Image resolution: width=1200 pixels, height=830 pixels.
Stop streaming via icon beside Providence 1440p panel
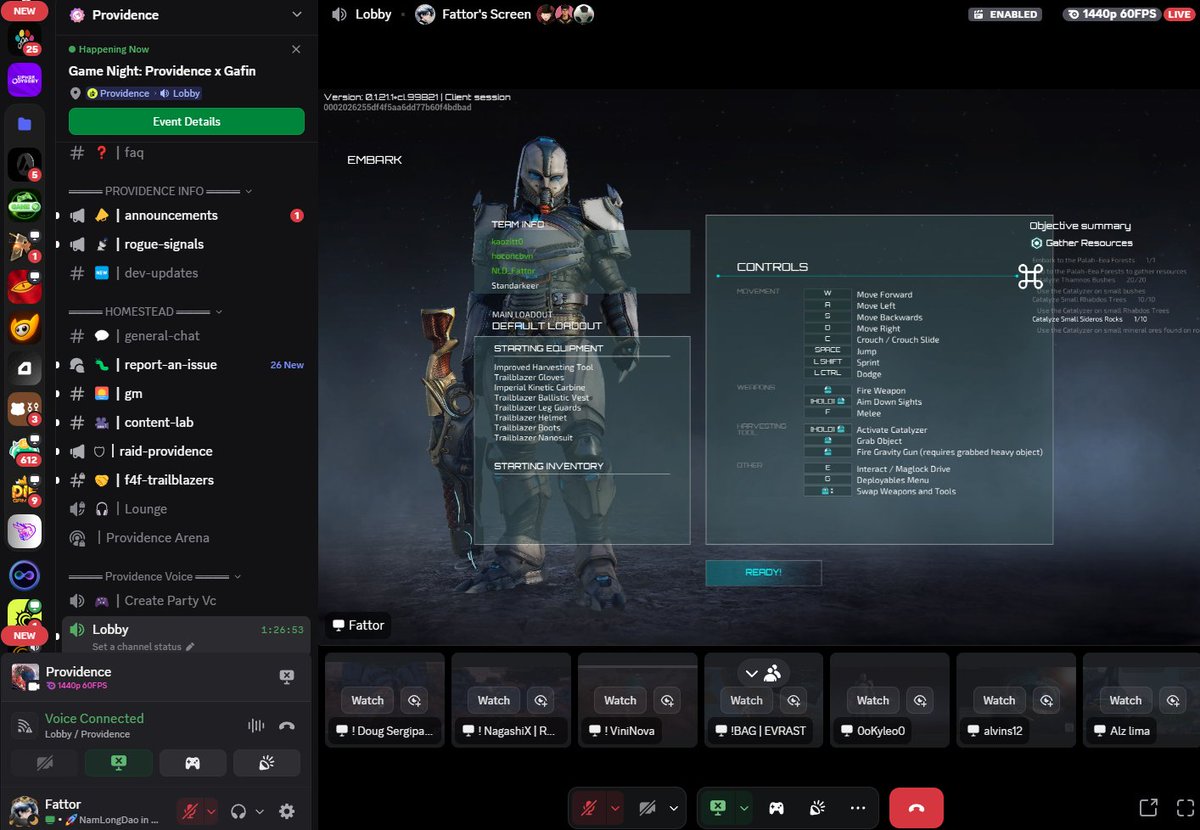tap(286, 678)
